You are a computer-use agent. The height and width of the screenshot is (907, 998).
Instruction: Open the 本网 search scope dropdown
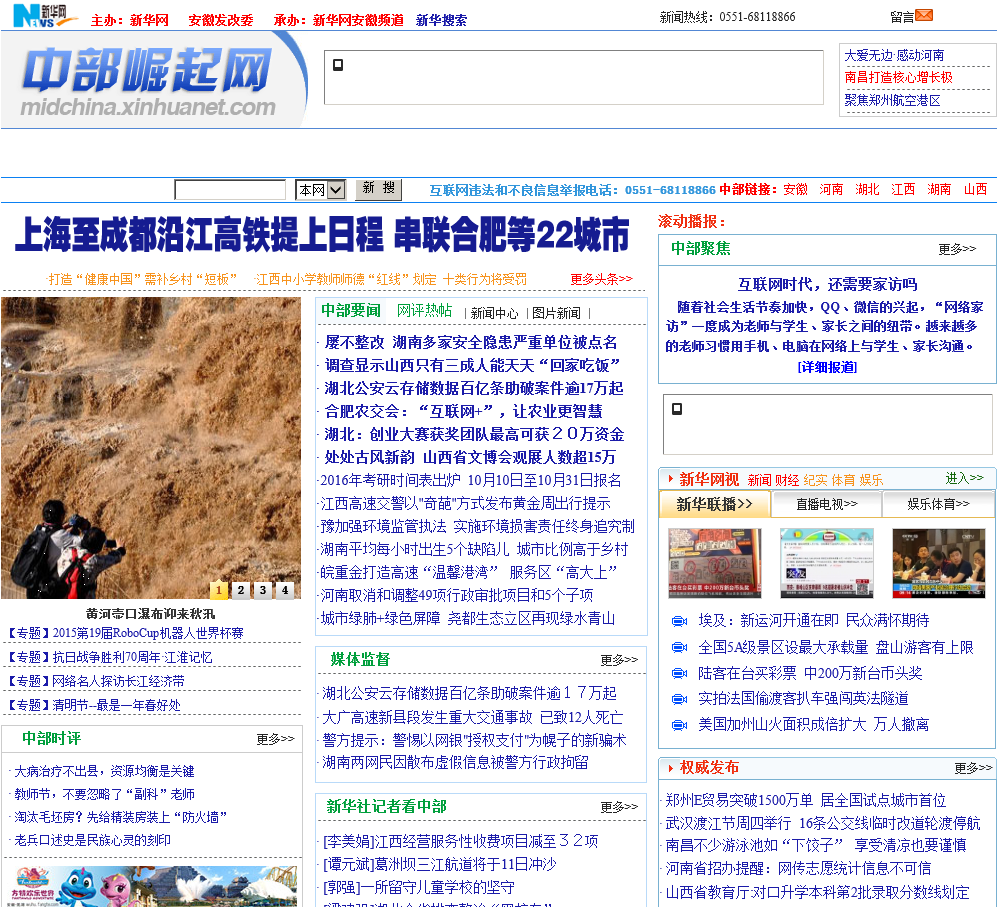pyautogui.click(x=320, y=190)
